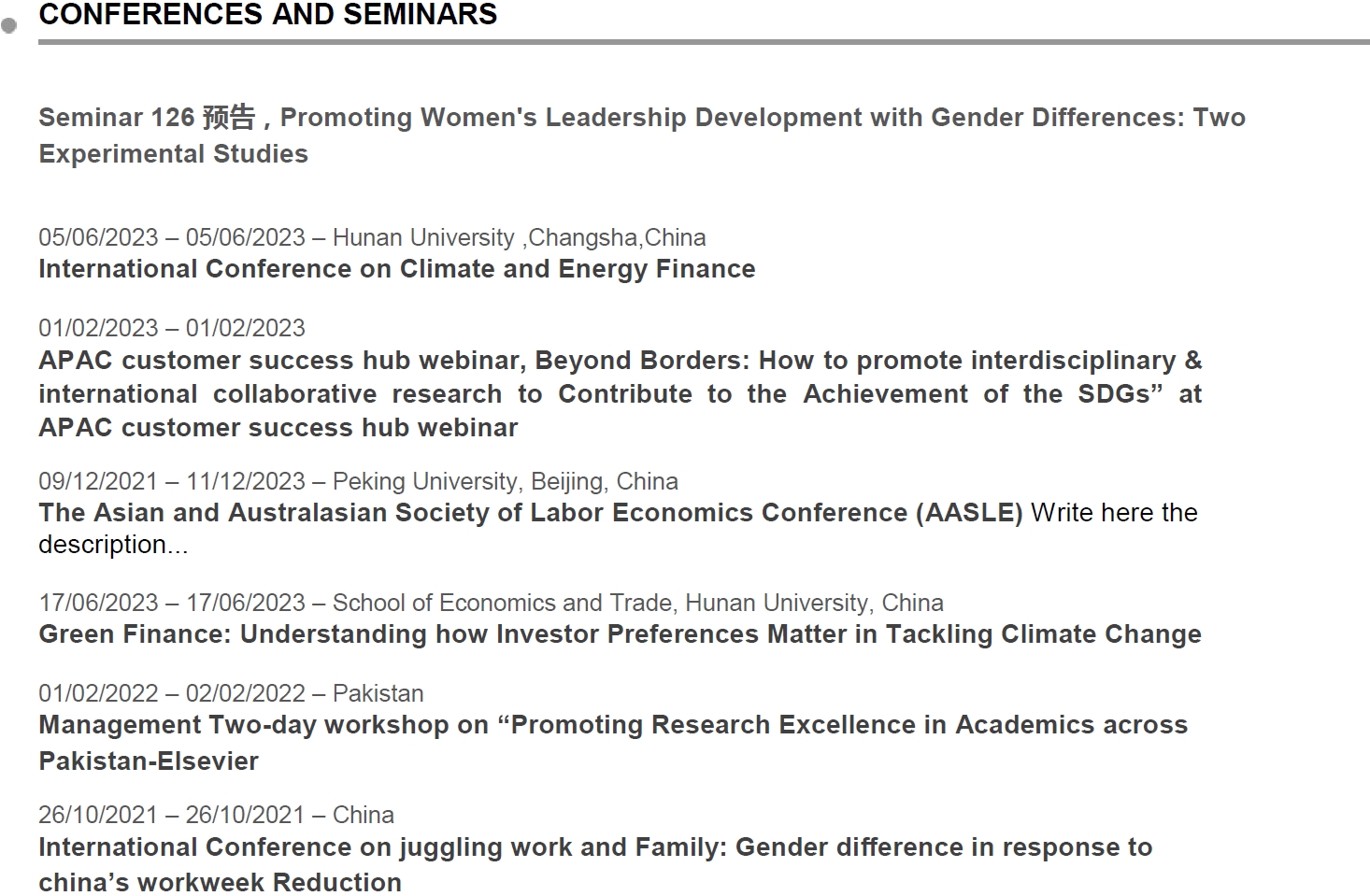Open Management Two-day workshop Pakistan-Elsevier link

613,743
